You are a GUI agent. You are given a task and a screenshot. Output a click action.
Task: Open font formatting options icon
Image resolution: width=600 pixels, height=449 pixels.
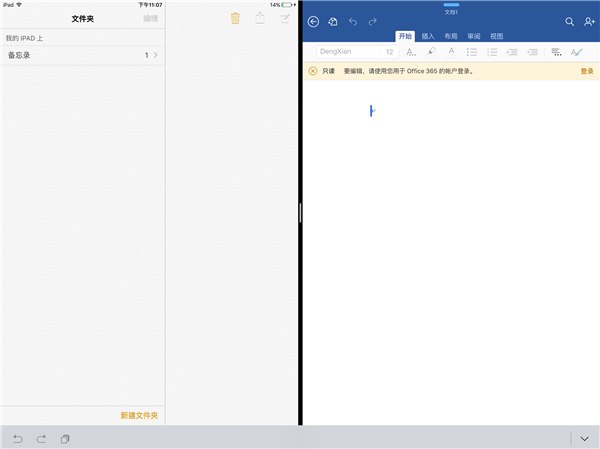(x=411, y=52)
